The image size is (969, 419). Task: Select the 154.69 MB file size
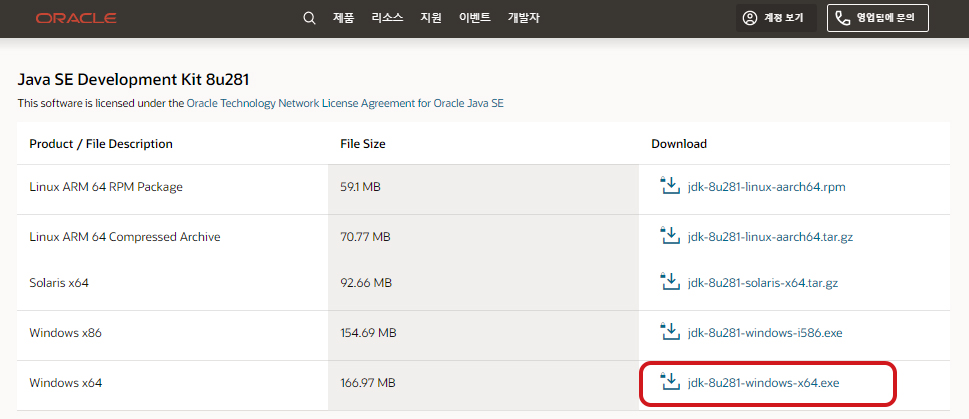368,332
